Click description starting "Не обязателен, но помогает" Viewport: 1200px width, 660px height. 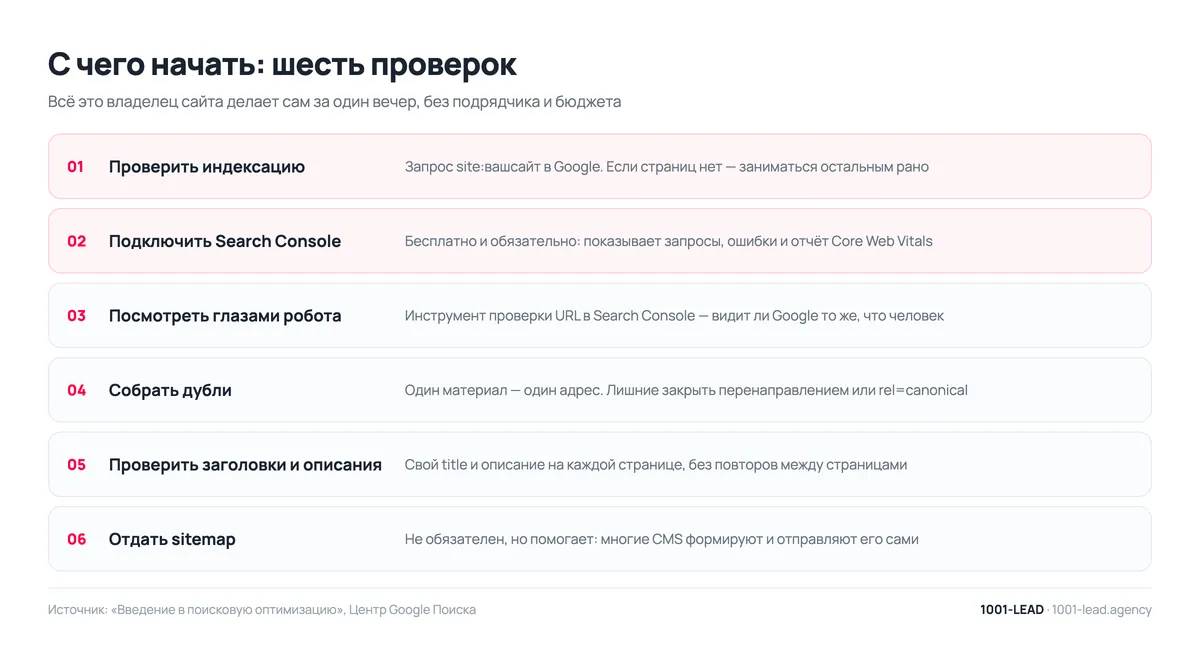pyautogui.click(x=662, y=539)
